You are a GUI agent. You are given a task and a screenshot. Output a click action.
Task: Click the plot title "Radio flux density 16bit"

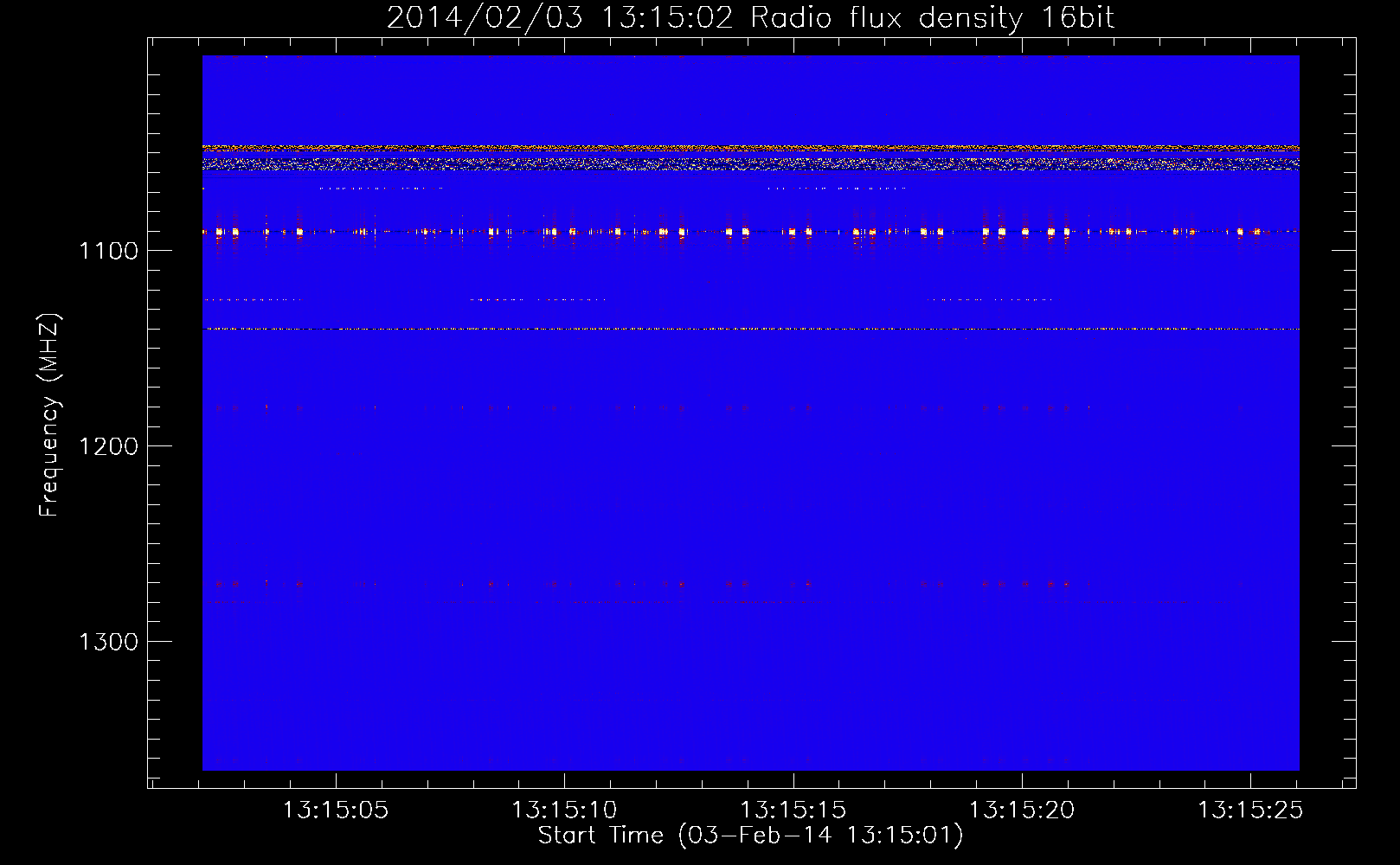pos(933,17)
